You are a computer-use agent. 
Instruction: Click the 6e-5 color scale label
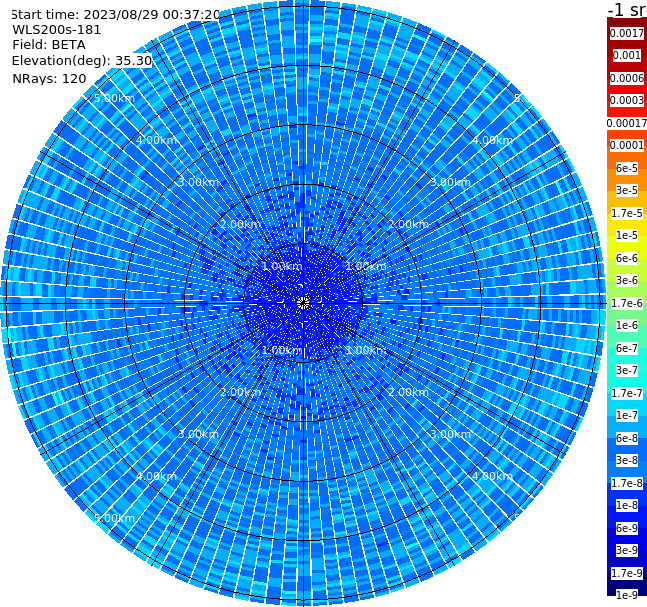626,168
